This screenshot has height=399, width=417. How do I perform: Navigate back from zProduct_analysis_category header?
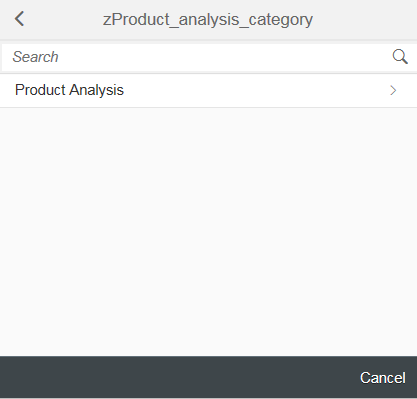pyautogui.click(x=19, y=19)
